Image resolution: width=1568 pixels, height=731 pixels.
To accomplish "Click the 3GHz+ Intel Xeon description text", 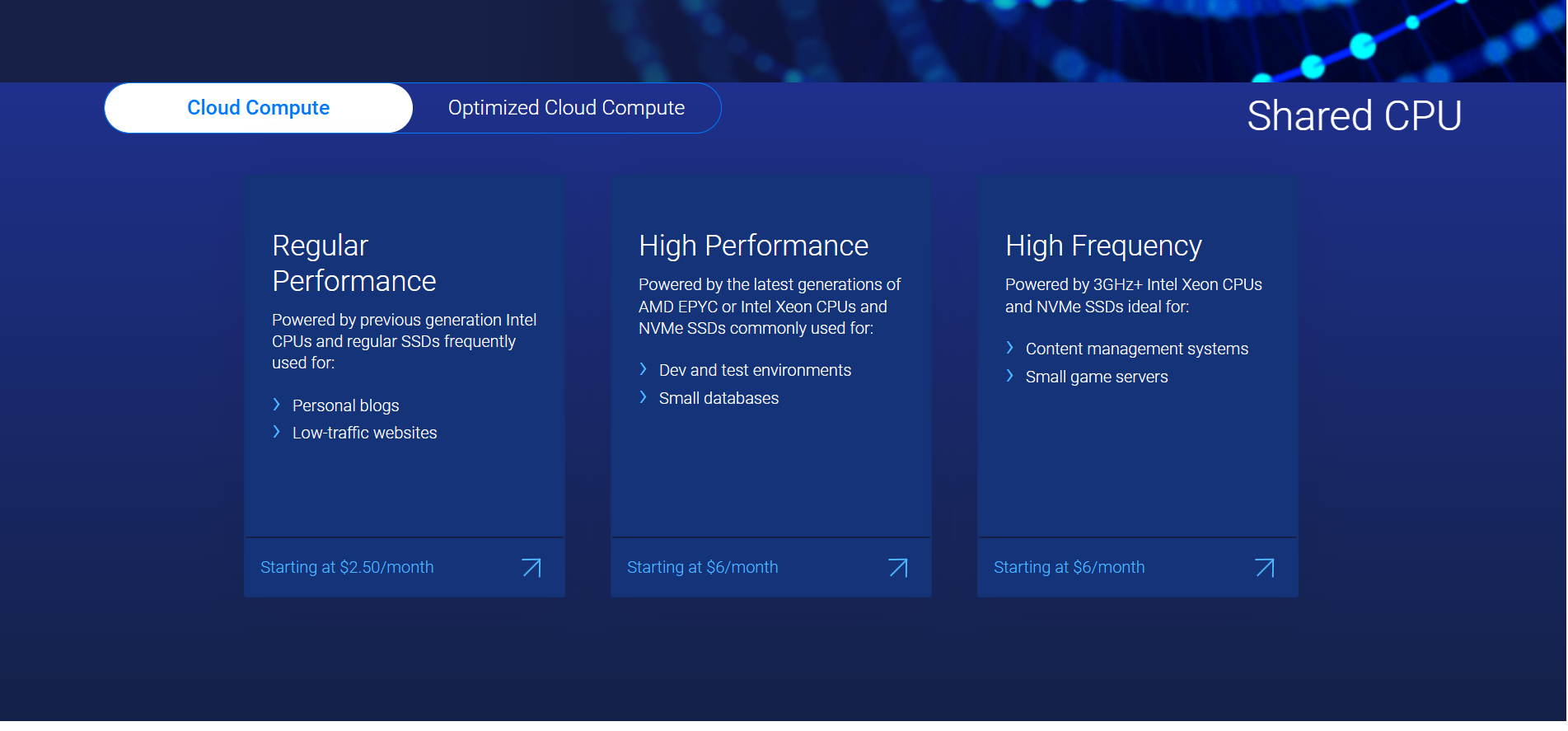I will pyautogui.click(x=1133, y=296).
